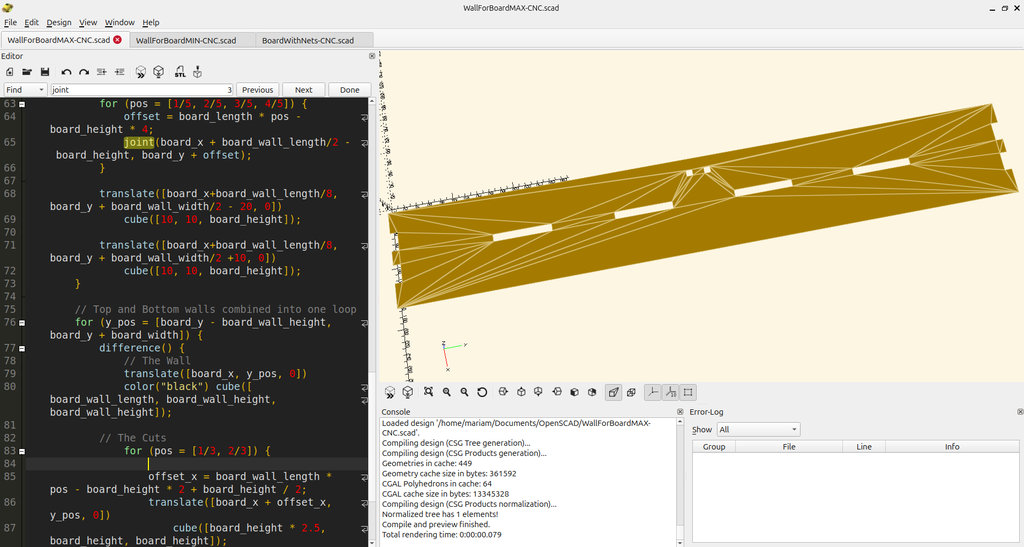Click the Export as STL icon
The width and height of the screenshot is (1024, 547).
180,72
